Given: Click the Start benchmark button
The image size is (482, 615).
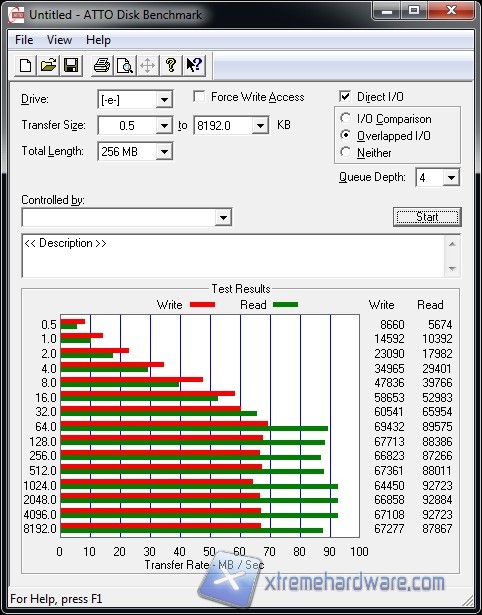Looking at the screenshot, I should [x=427, y=217].
